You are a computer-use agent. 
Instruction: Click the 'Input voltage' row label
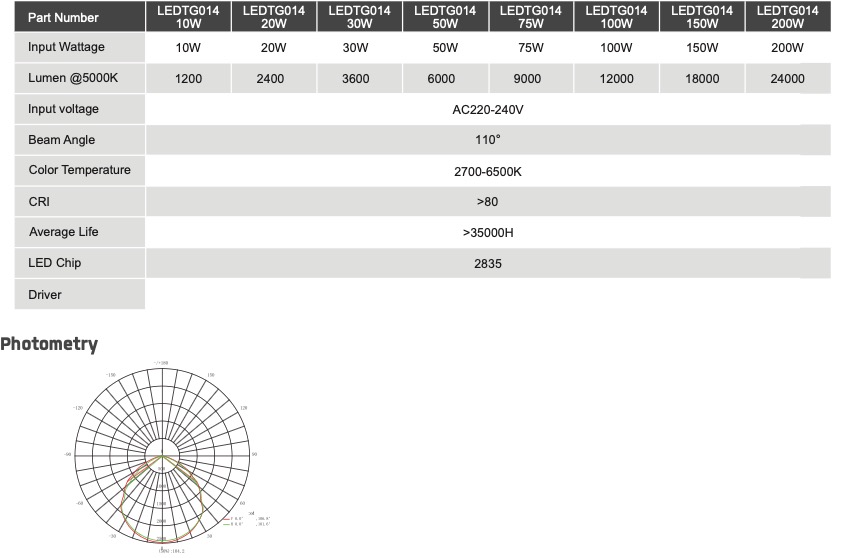coord(79,109)
